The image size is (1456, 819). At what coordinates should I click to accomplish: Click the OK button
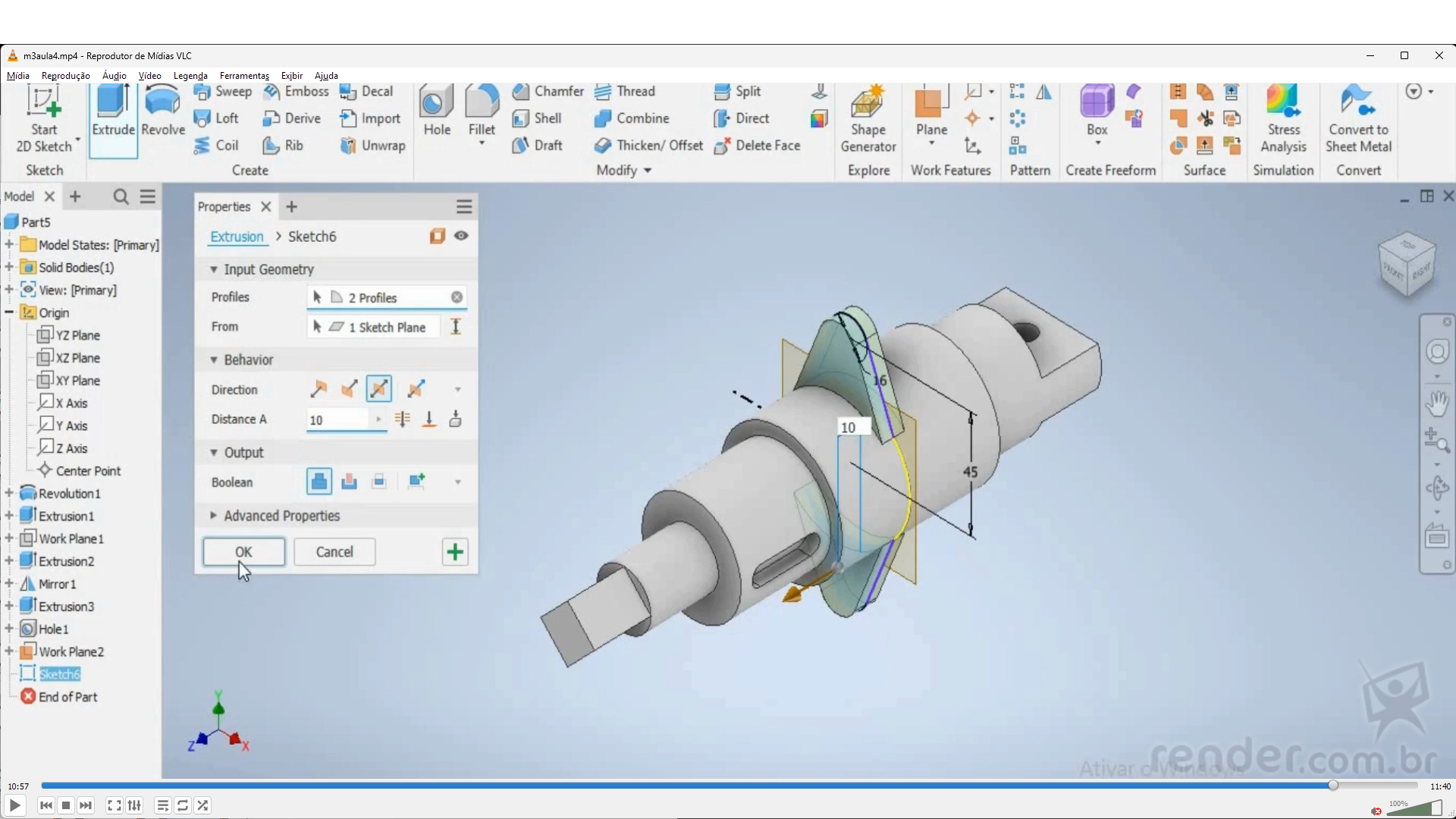[x=243, y=552]
